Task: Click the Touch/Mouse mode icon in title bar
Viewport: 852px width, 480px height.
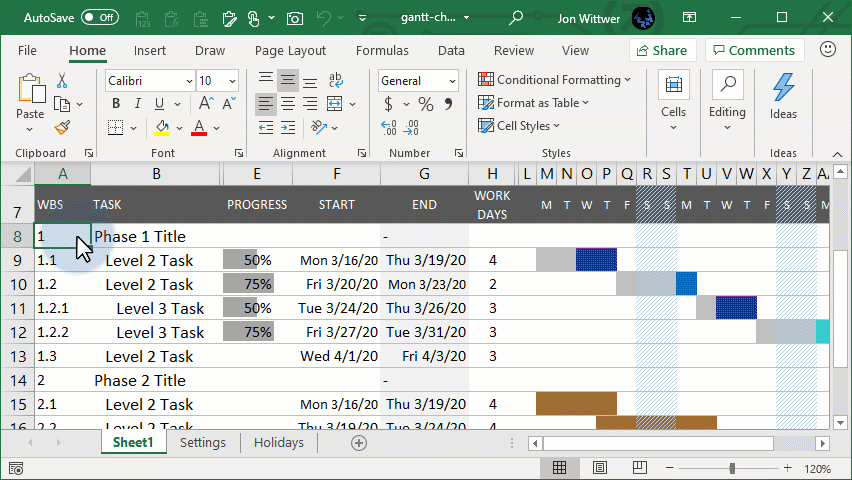Action: coord(253,18)
